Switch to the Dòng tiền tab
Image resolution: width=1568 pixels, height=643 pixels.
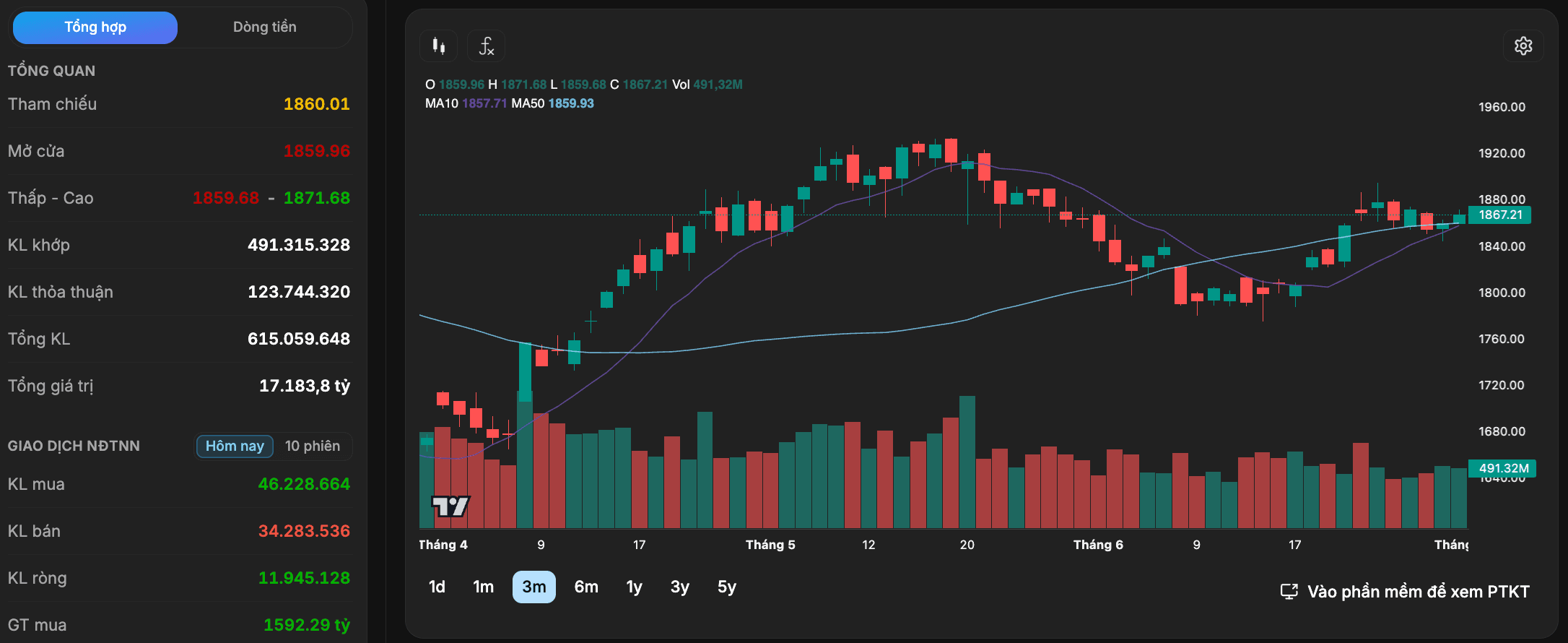[x=264, y=27]
